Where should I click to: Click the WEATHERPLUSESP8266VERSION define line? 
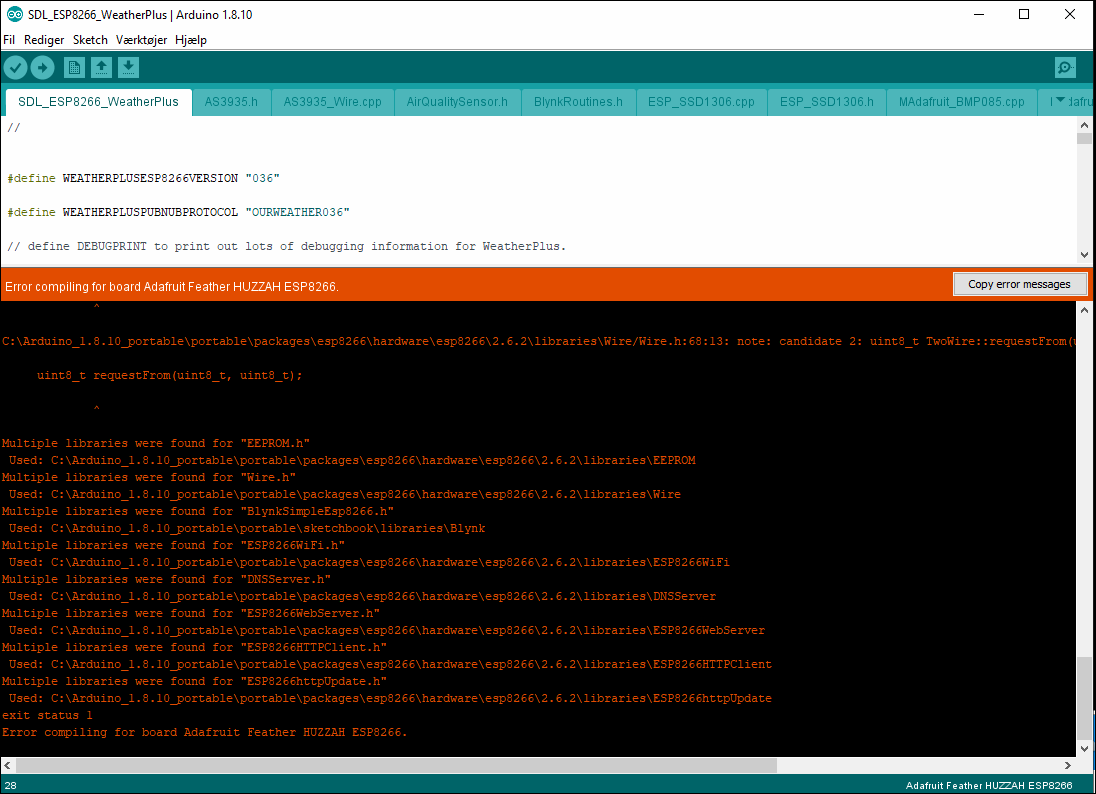tap(143, 178)
